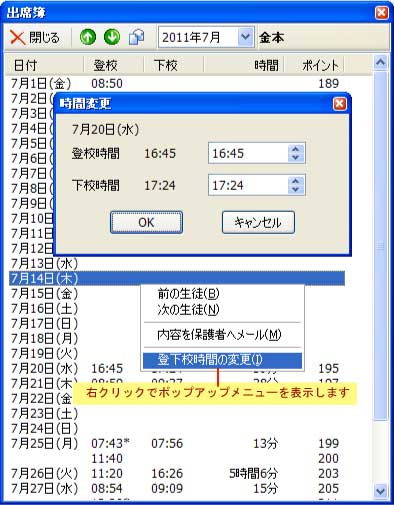Click the copy documents toolbar icon
Screen dimensions: 394x505
pyautogui.click(x=137, y=37)
